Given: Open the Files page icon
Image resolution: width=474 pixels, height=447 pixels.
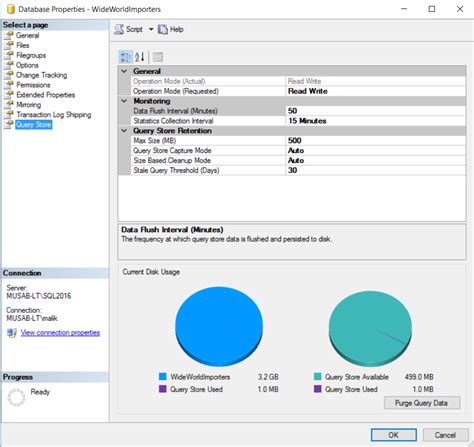Looking at the screenshot, I should (9, 45).
